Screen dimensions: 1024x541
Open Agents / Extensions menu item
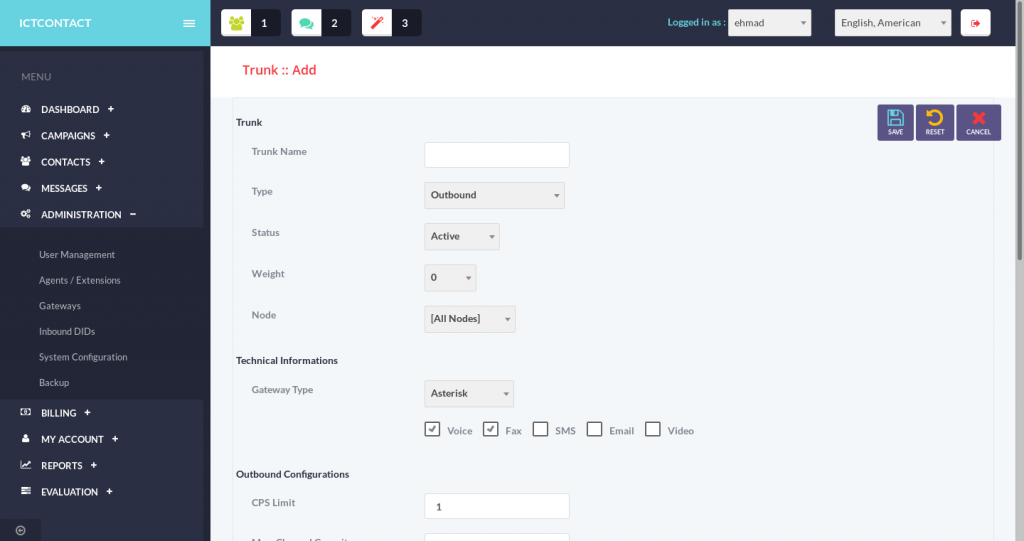(80, 280)
